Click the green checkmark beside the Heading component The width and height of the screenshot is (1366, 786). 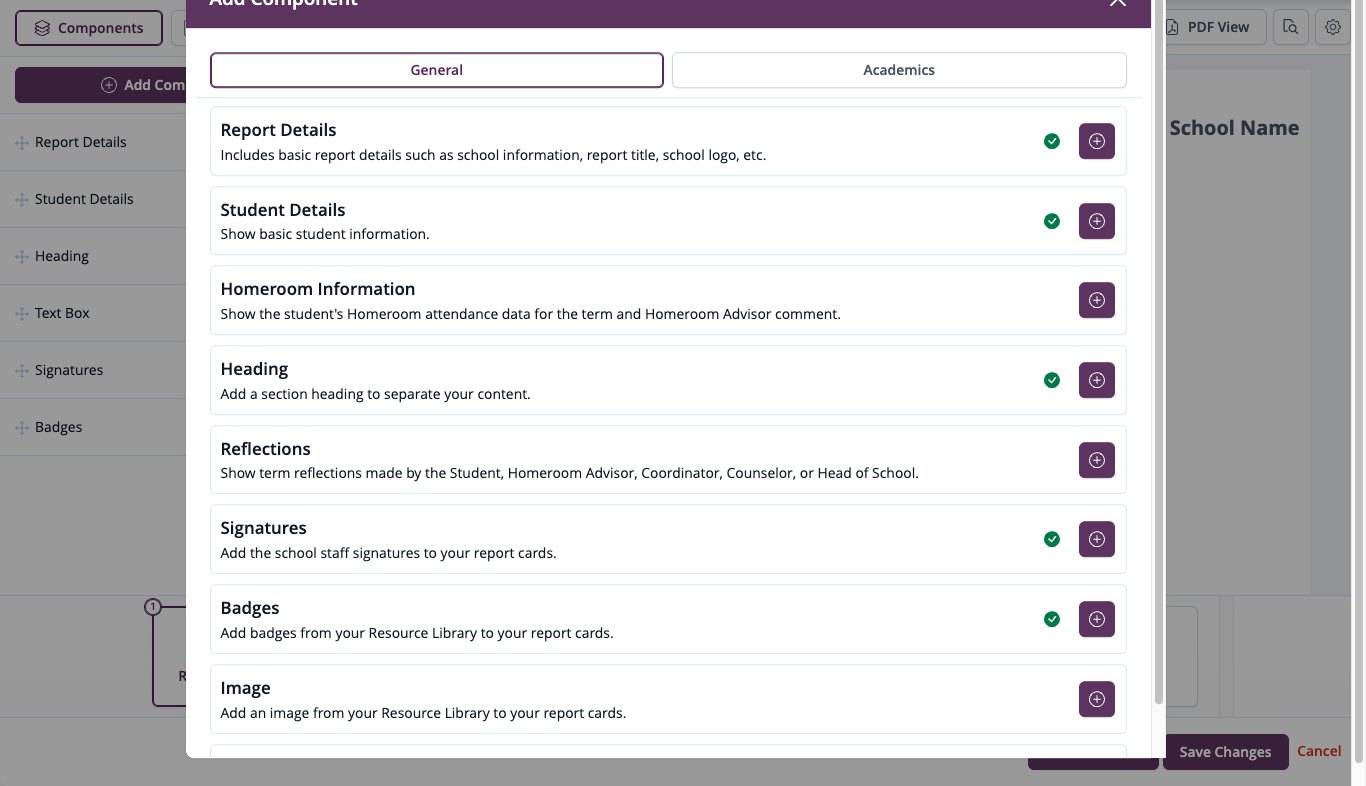click(1052, 380)
